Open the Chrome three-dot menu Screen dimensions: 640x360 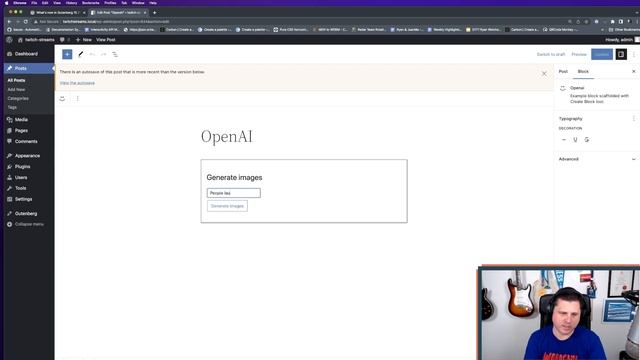pos(637,22)
